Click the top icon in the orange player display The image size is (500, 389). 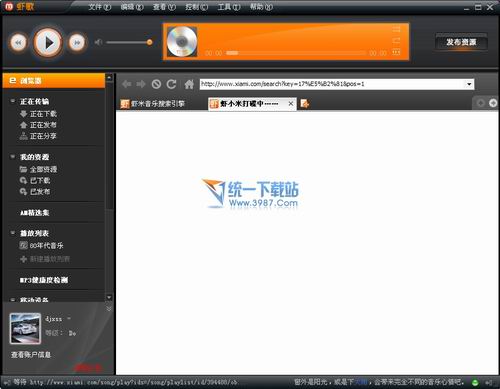point(396,29)
